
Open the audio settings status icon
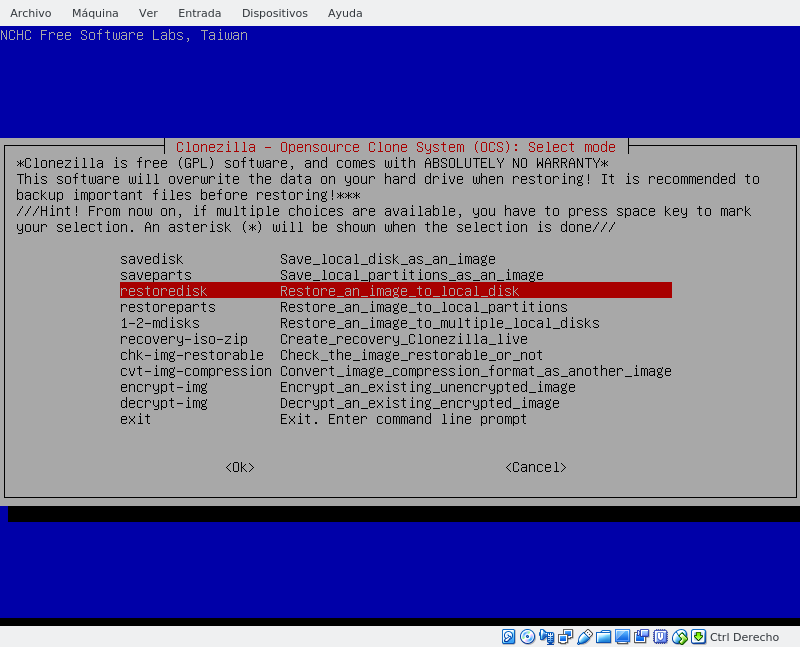(546, 636)
